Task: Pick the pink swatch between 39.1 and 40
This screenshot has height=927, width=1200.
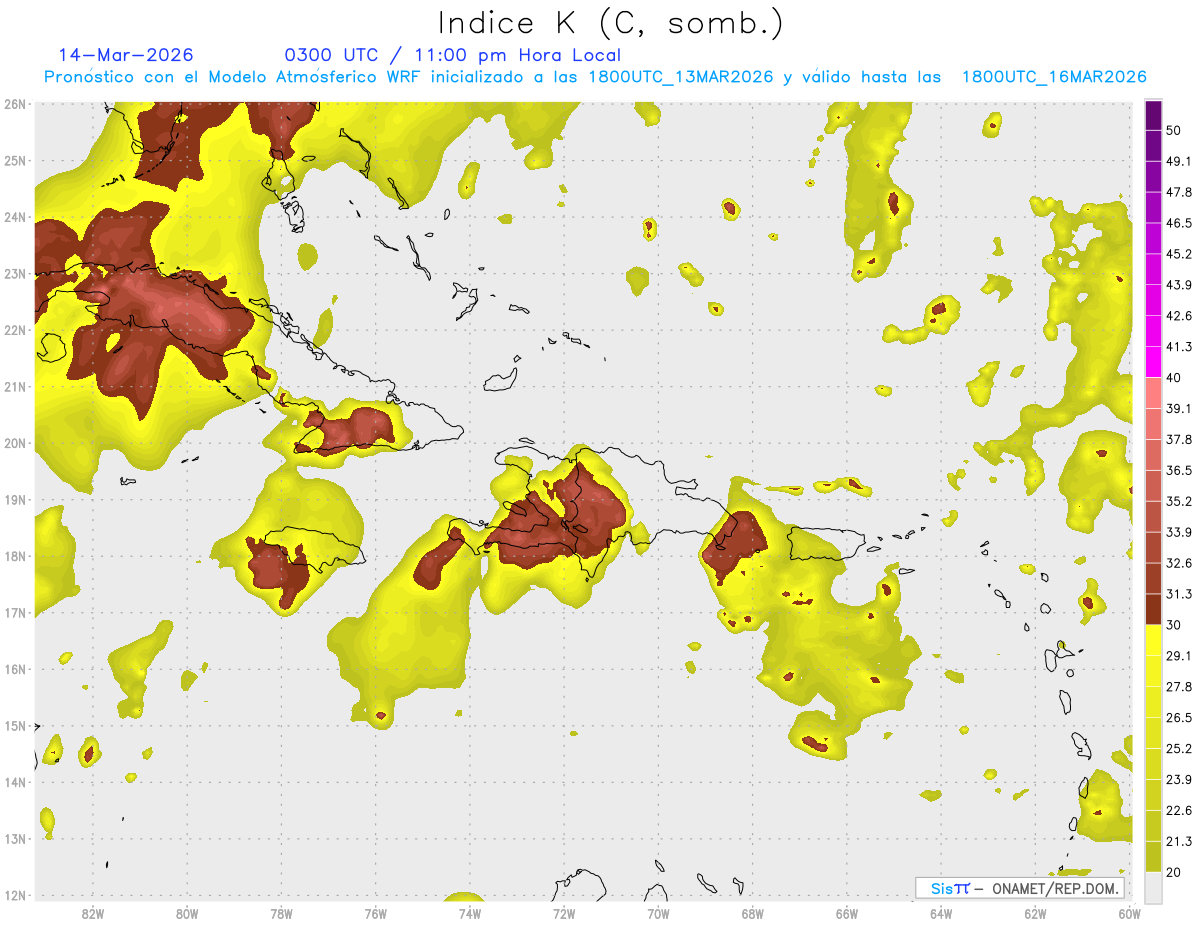Action: click(x=1153, y=392)
